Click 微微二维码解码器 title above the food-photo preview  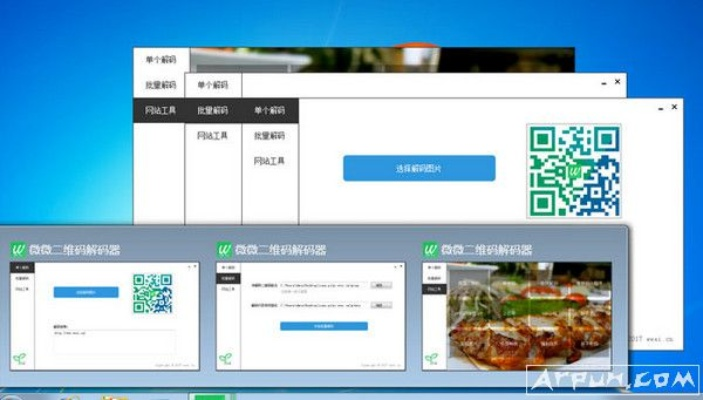486,250
